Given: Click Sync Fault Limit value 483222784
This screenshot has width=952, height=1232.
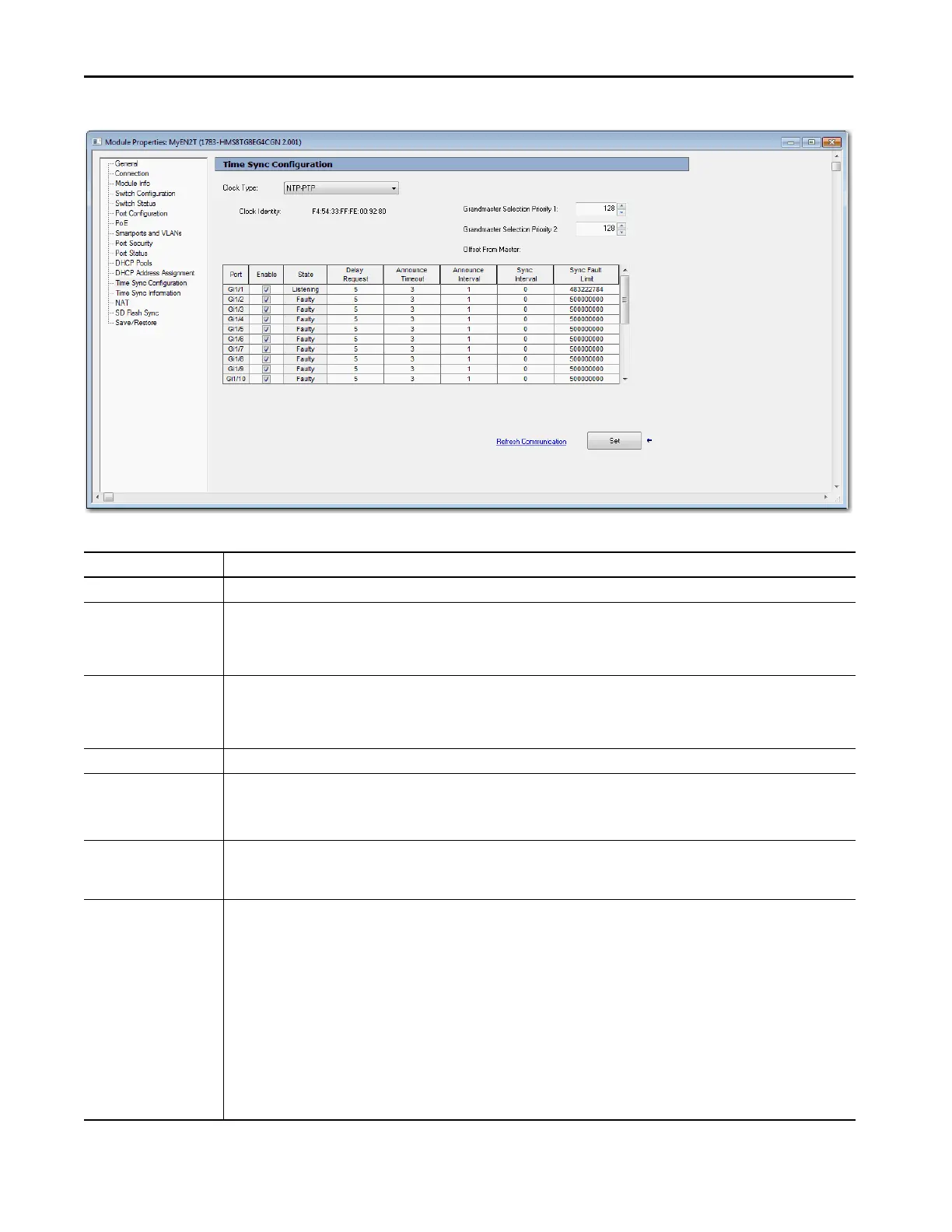Looking at the screenshot, I should [586, 289].
